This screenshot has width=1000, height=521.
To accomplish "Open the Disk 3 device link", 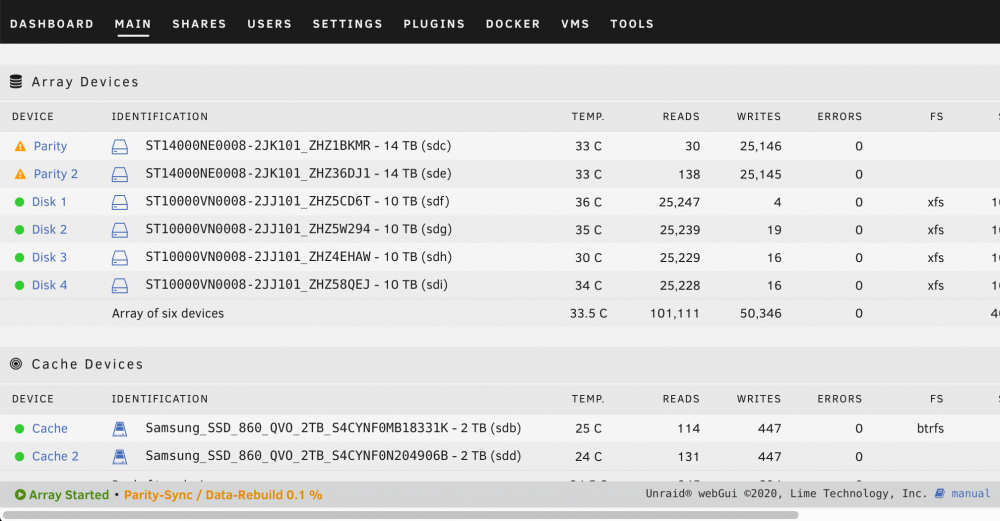I will coord(49,258).
